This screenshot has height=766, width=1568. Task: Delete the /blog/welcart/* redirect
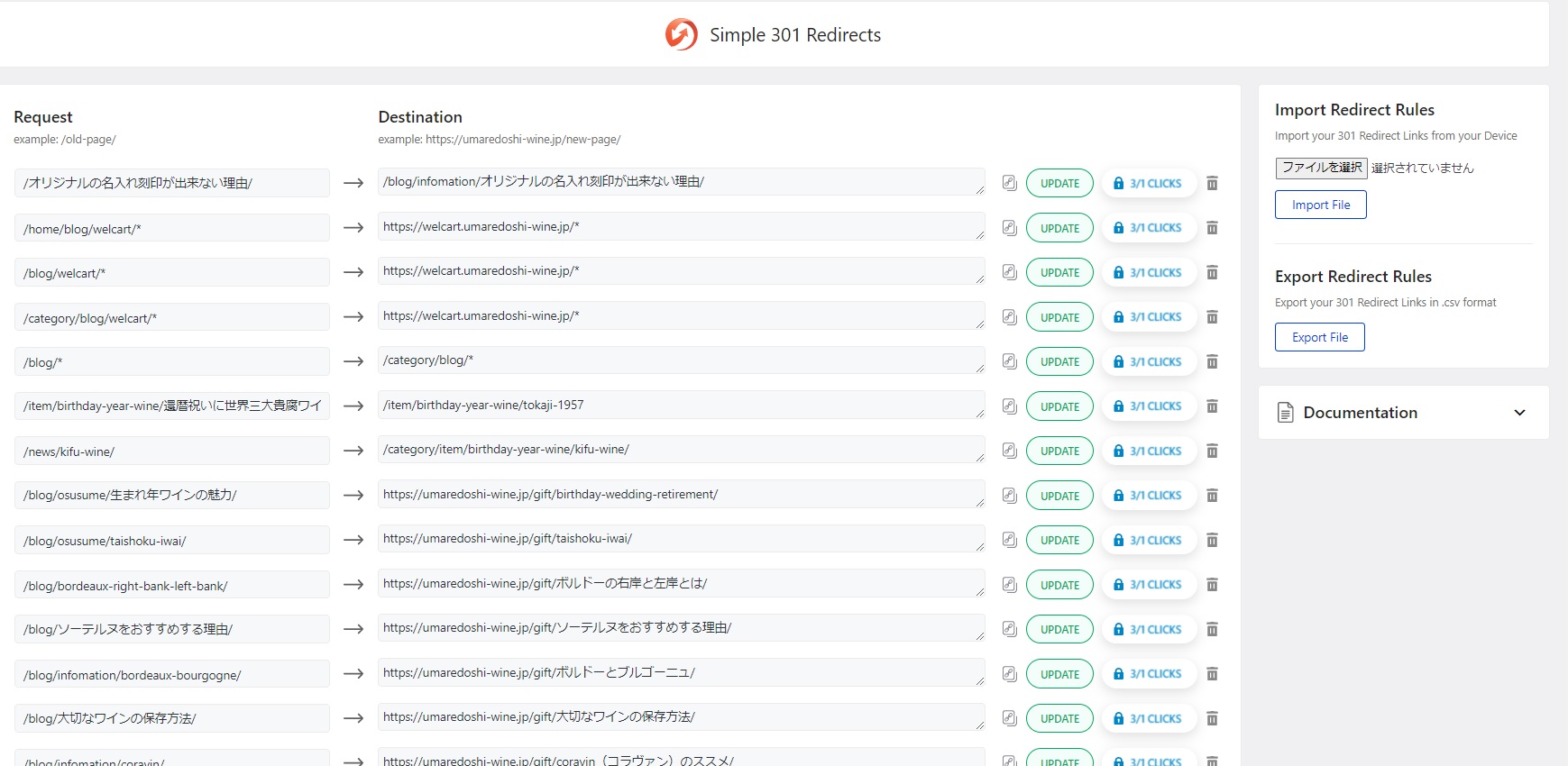click(1213, 272)
